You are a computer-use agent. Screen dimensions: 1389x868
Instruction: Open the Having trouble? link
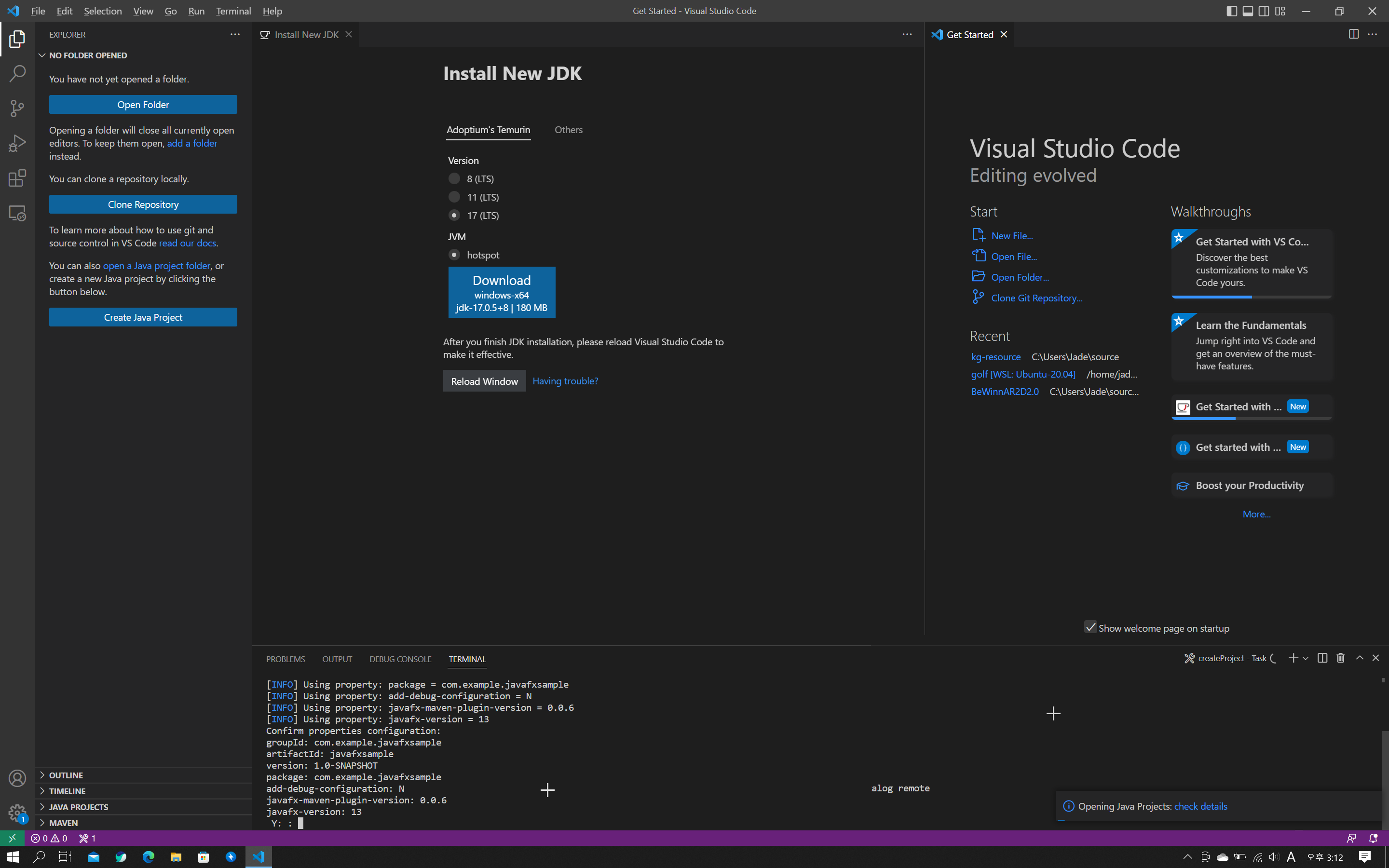tap(565, 381)
